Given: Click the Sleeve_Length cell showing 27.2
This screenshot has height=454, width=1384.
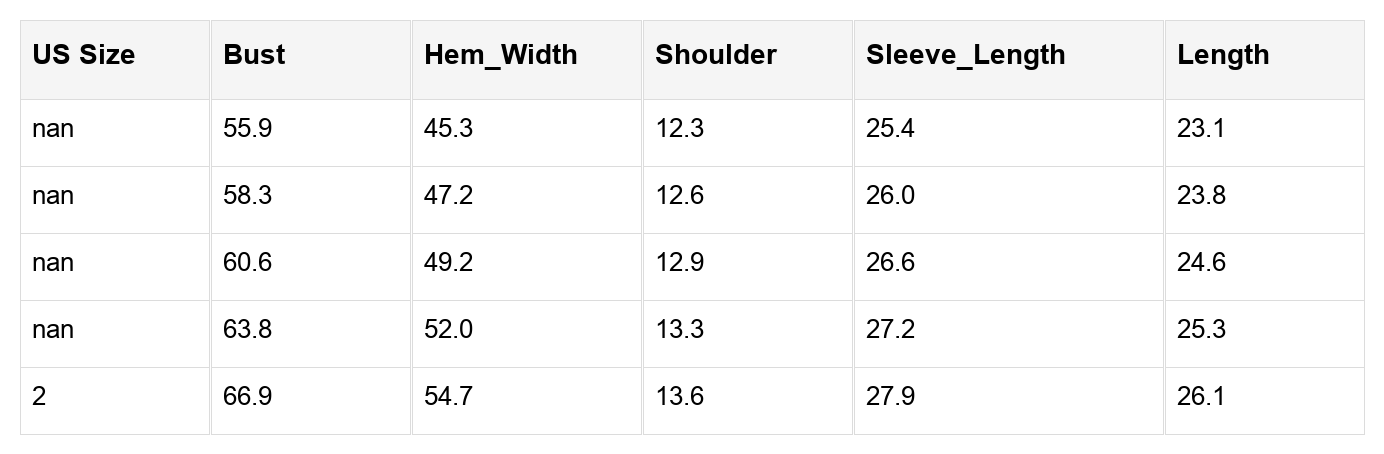Looking at the screenshot, I should pyautogui.click(x=890, y=329).
